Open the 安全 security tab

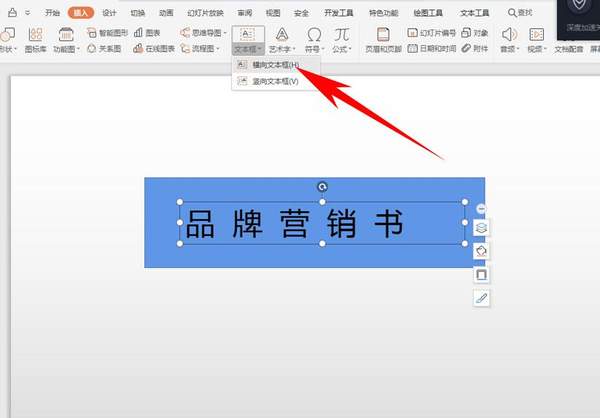coord(301,13)
